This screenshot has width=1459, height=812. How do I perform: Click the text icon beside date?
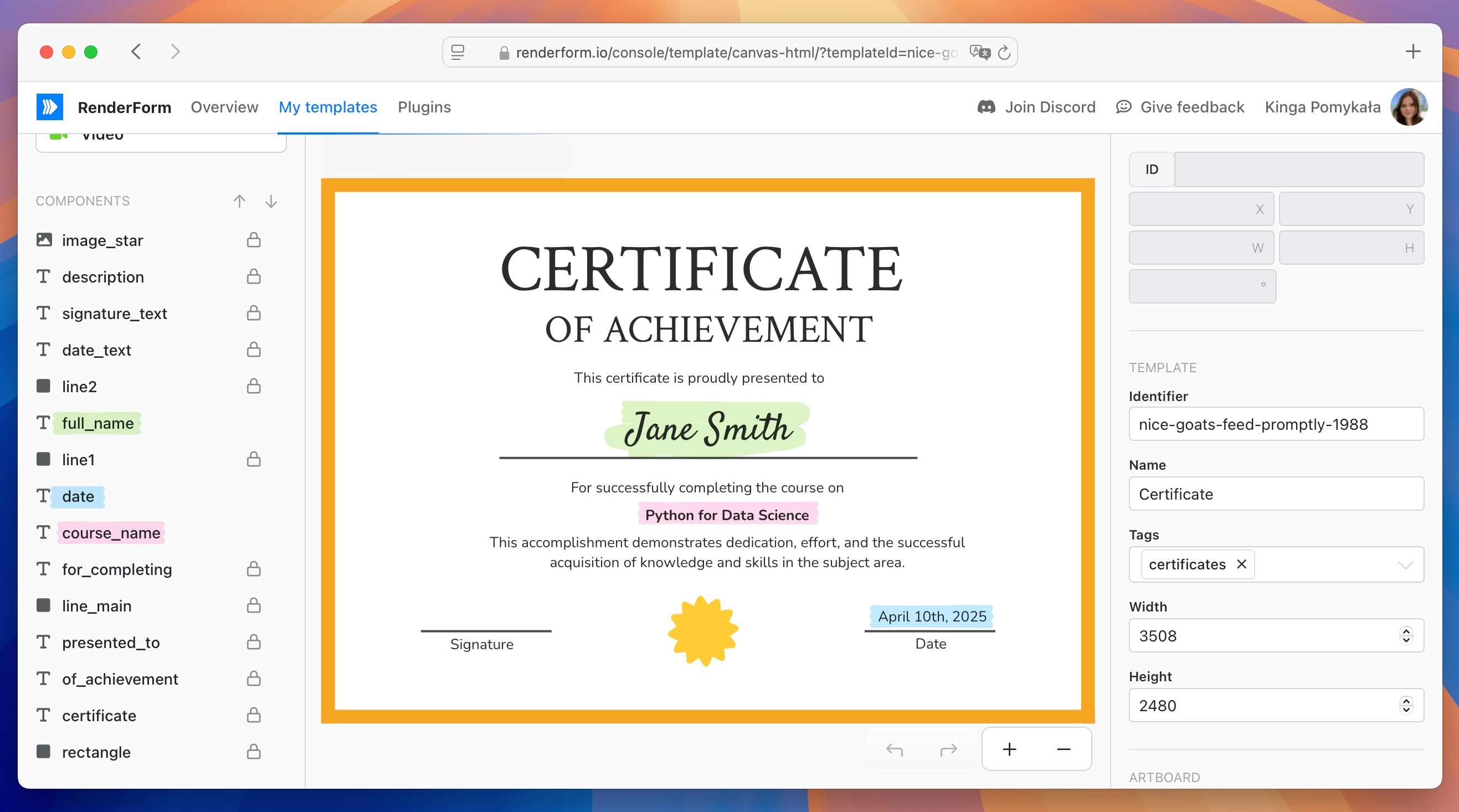(44, 496)
